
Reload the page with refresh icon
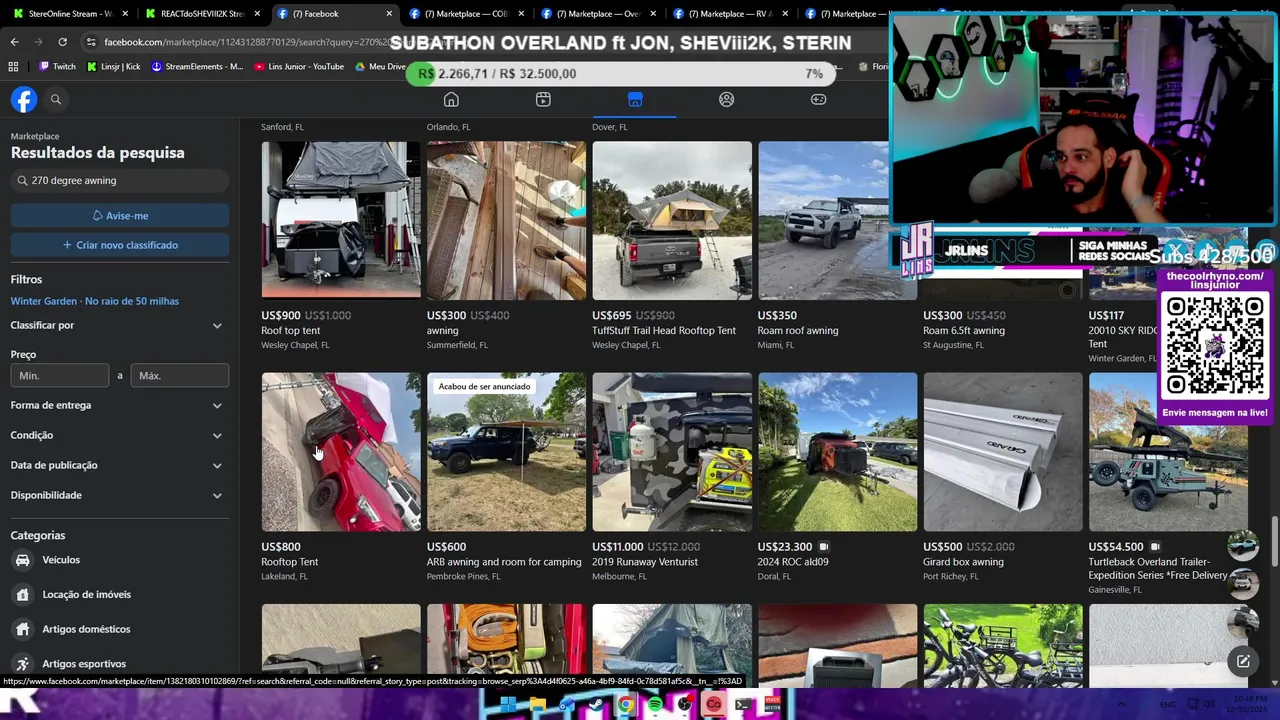(62, 42)
